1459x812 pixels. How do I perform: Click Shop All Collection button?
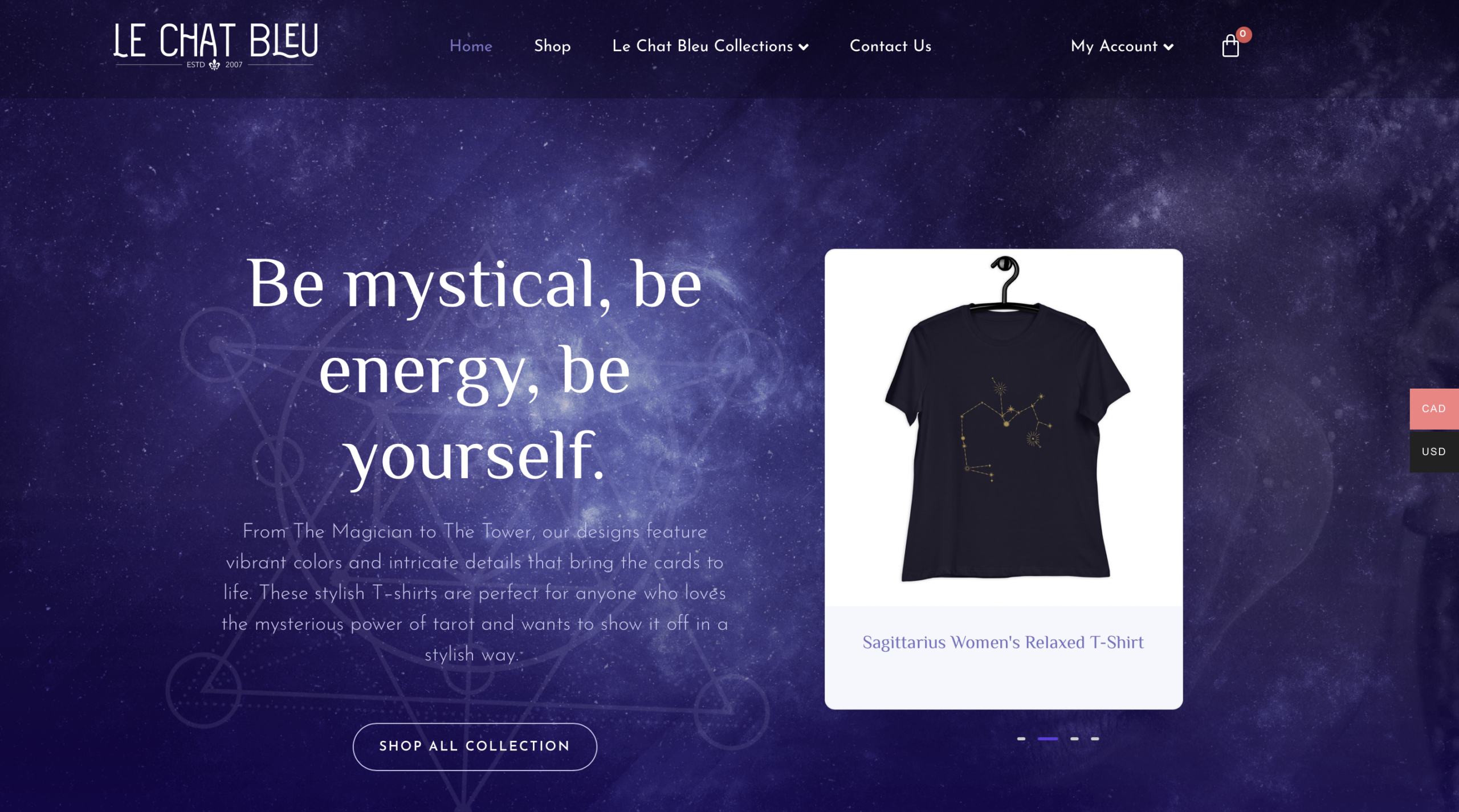pyautogui.click(x=475, y=746)
